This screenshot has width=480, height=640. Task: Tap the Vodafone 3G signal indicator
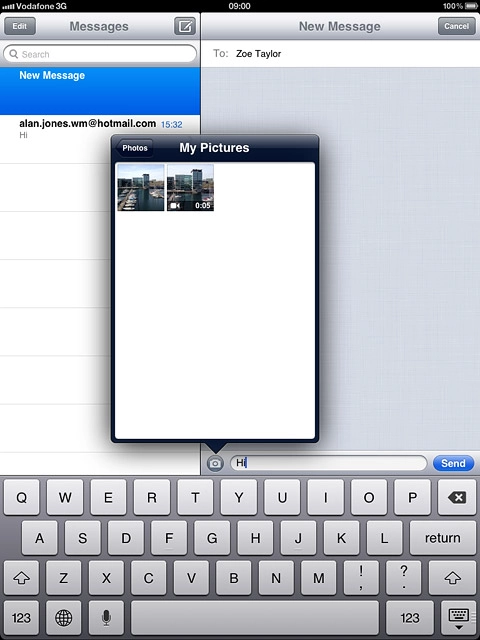pyautogui.click(x=34, y=6)
